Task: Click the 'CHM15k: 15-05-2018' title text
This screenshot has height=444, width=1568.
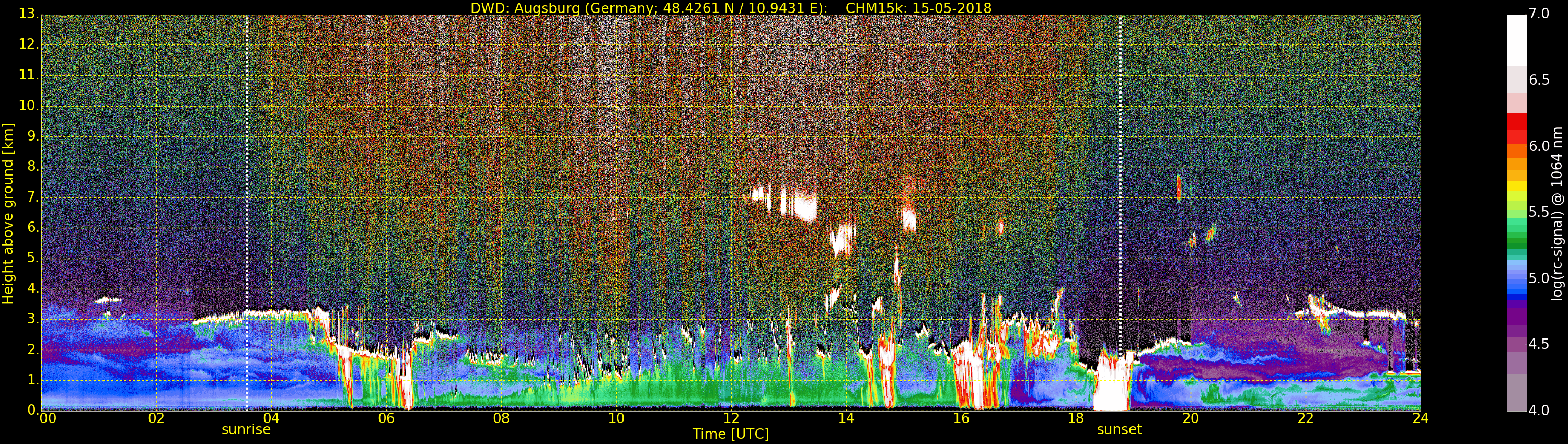Action: 918,8
